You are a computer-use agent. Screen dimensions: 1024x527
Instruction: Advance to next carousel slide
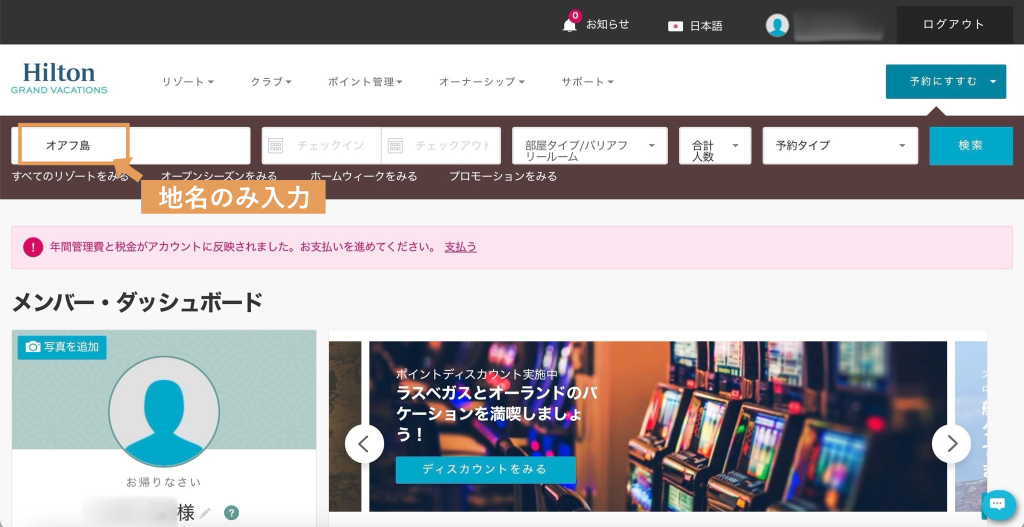pyautogui.click(x=951, y=443)
